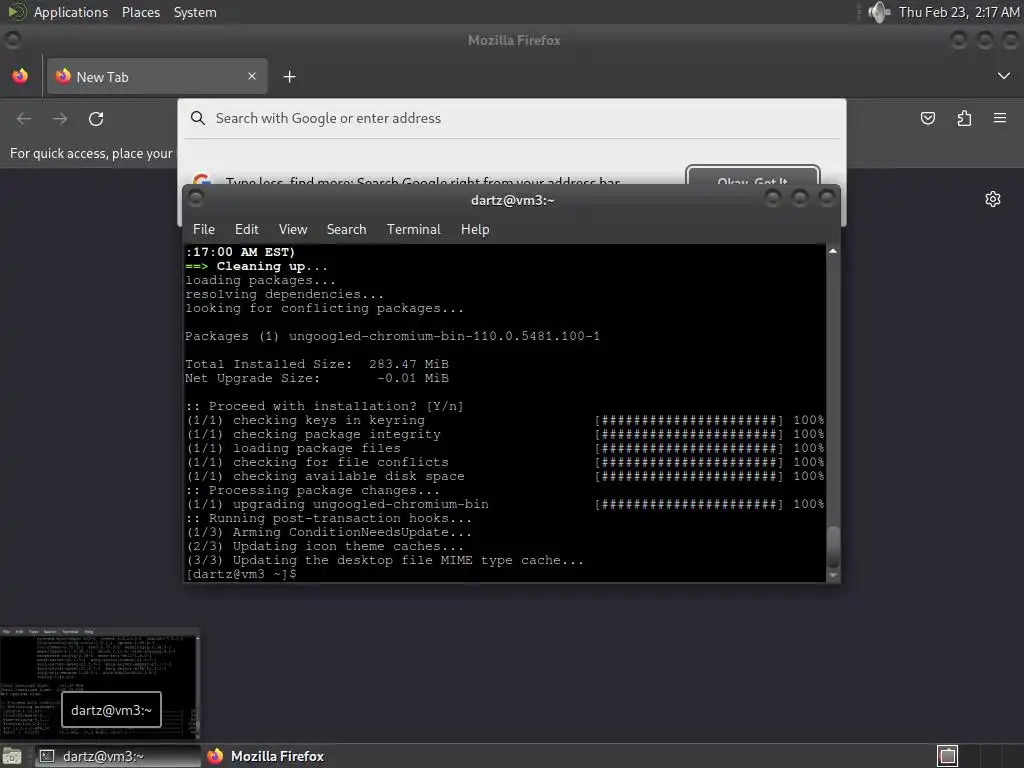Expand the list all tabs chevron

1004,76
